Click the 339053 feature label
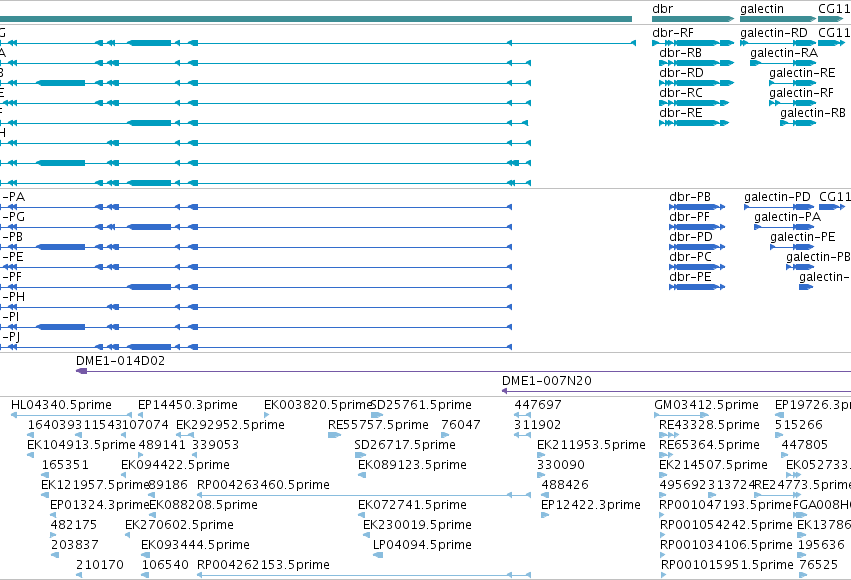This screenshot has height=580, width=851. pyautogui.click(x=215, y=445)
